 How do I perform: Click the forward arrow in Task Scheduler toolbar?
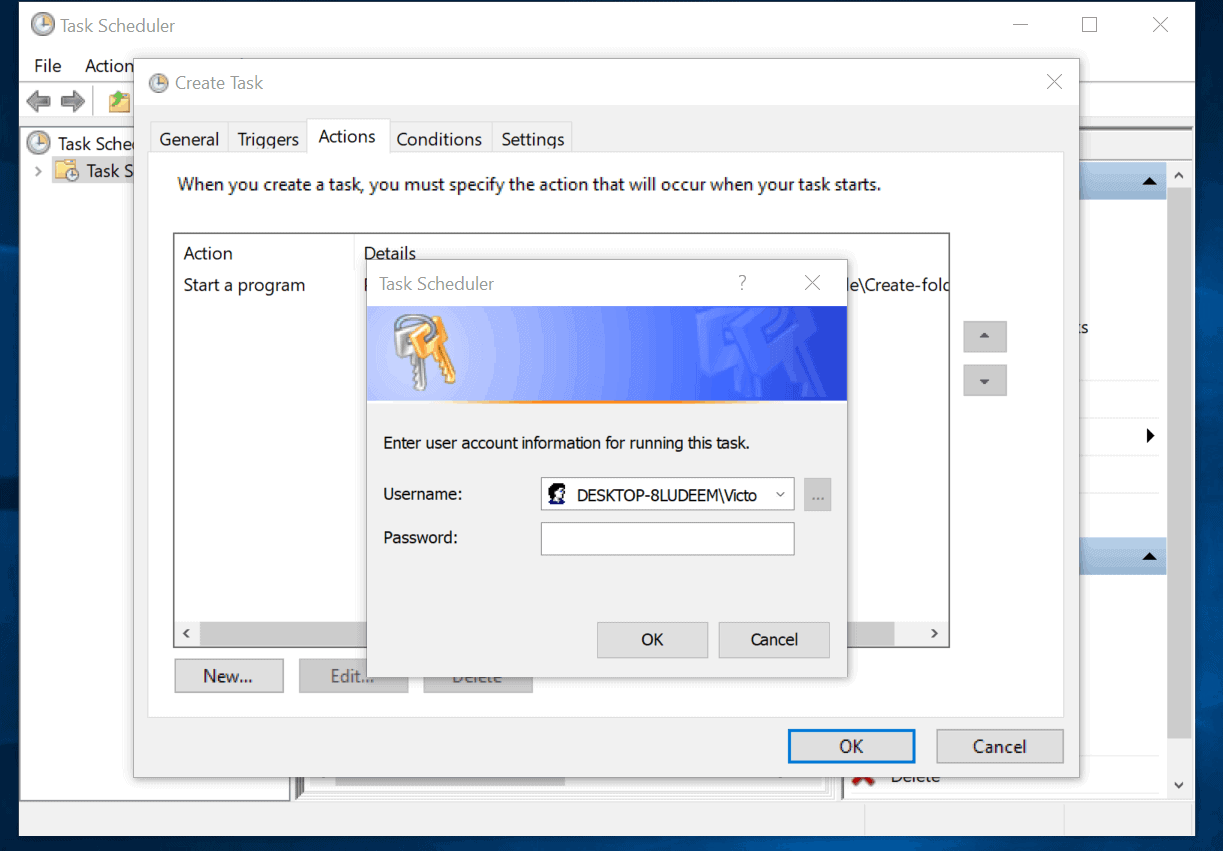tap(72, 101)
